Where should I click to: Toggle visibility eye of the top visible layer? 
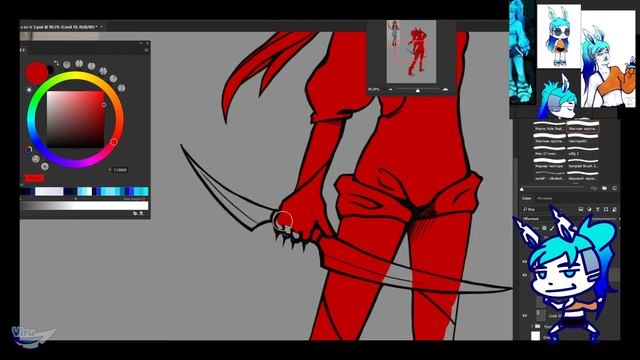(525, 262)
